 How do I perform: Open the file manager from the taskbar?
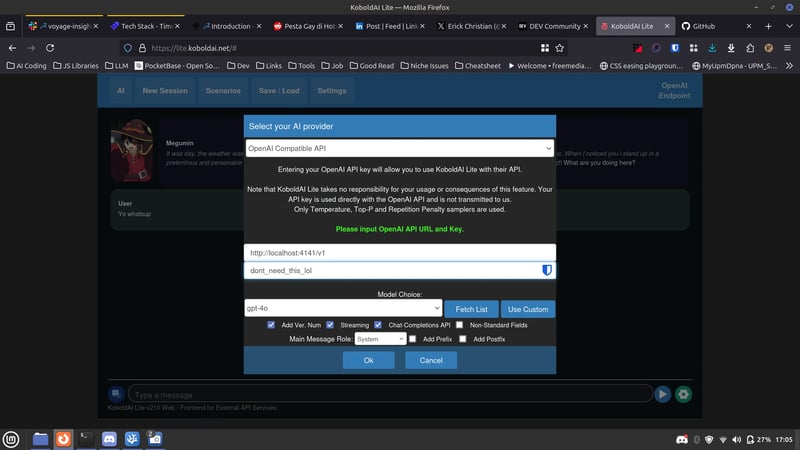tap(40, 439)
